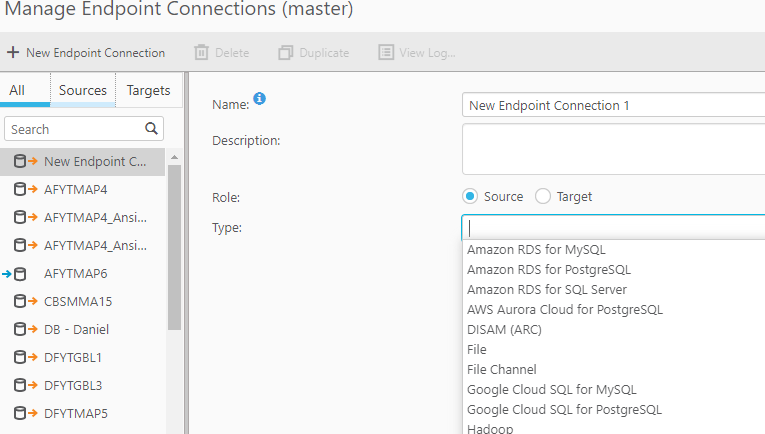
Task: Click the Name input field
Action: click(614, 105)
